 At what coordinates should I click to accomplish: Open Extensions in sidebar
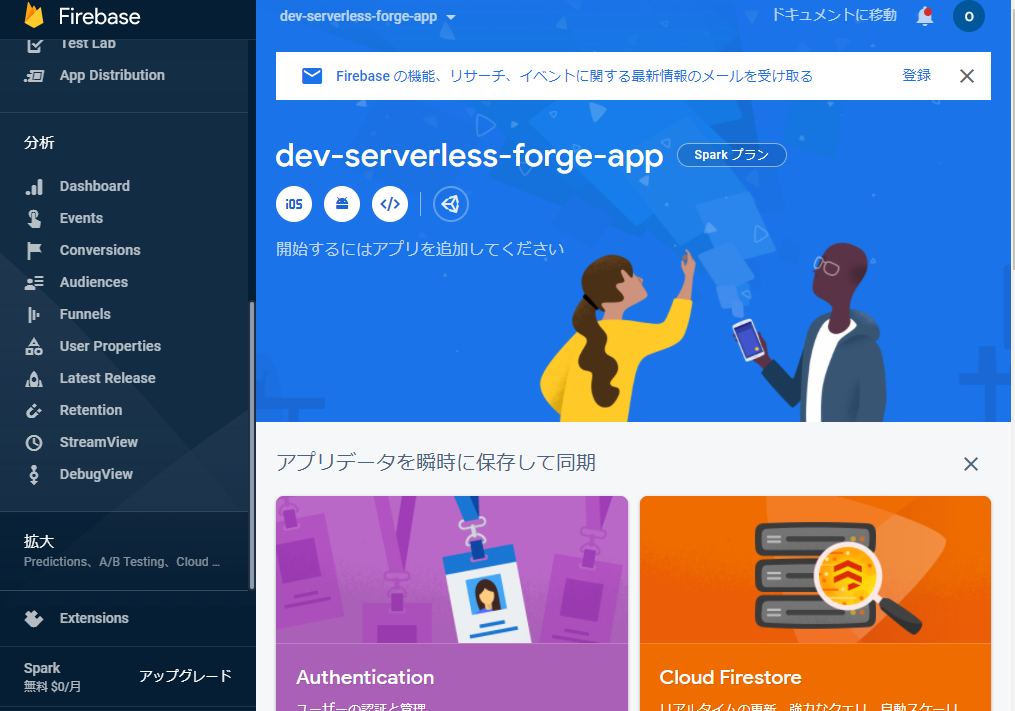tap(94, 618)
